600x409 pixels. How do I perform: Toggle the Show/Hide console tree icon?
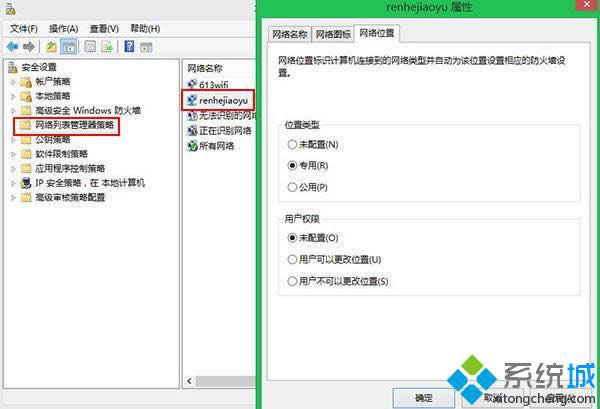coord(68,47)
